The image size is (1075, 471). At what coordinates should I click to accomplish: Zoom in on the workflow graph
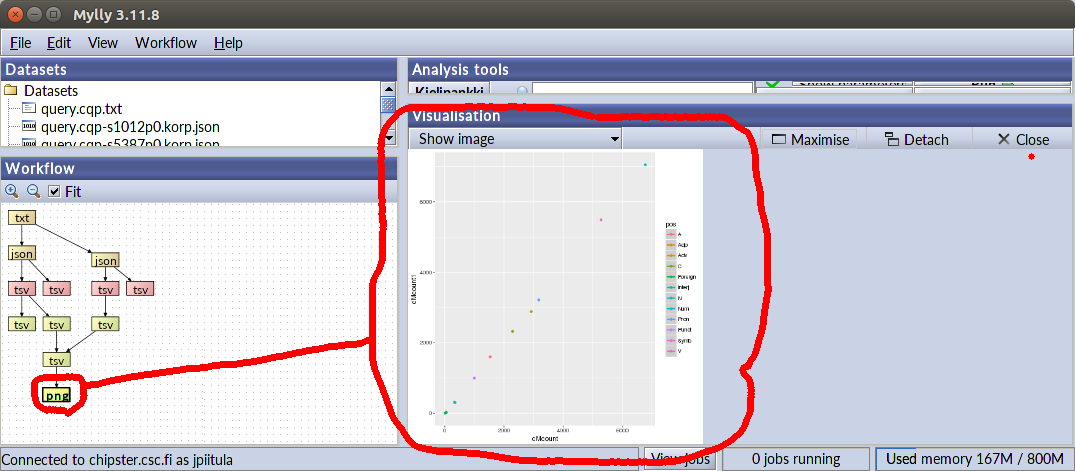pyautogui.click(x=12, y=191)
